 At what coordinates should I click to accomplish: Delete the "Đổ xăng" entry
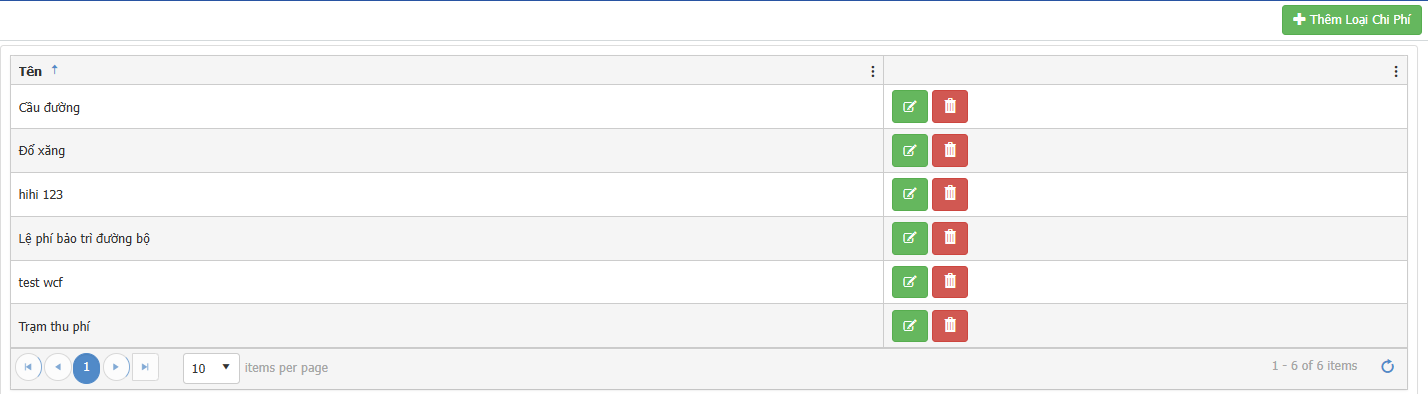[x=950, y=150]
